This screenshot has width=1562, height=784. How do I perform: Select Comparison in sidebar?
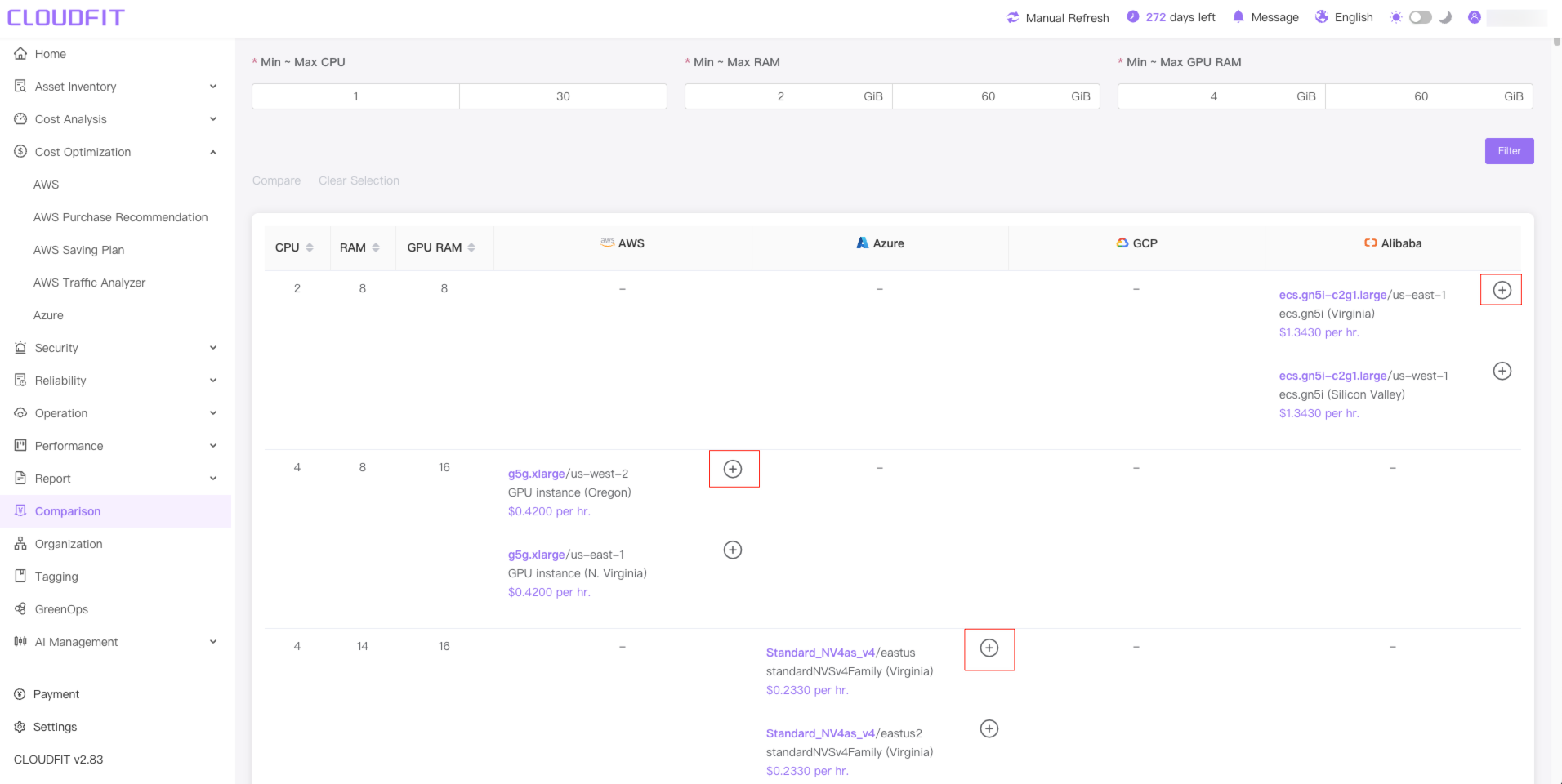pyautogui.click(x=115, y=510)
